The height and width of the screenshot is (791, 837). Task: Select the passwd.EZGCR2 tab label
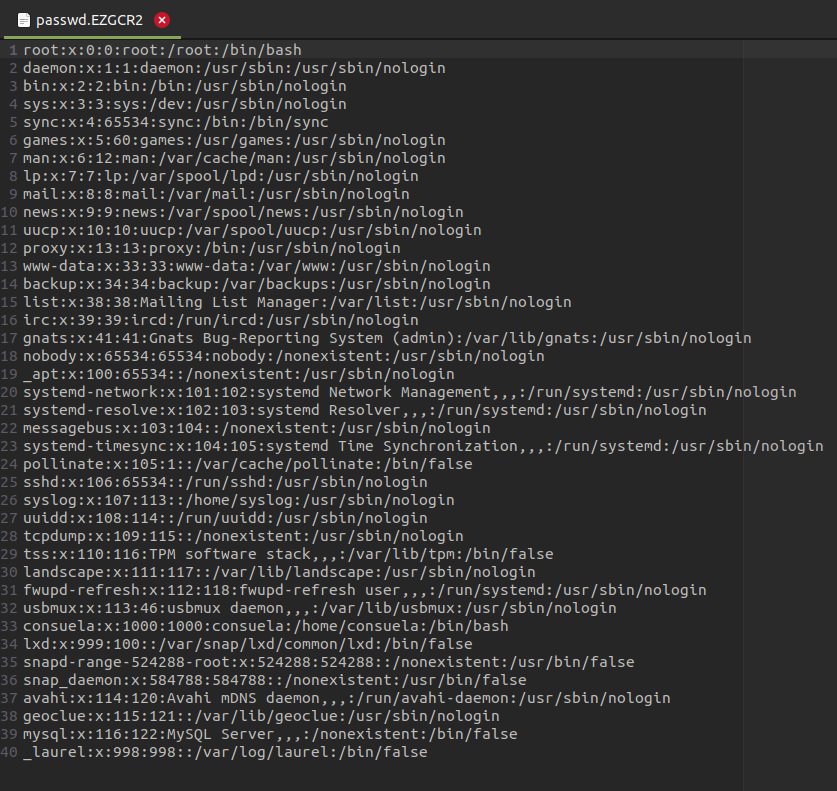(89, 19)
